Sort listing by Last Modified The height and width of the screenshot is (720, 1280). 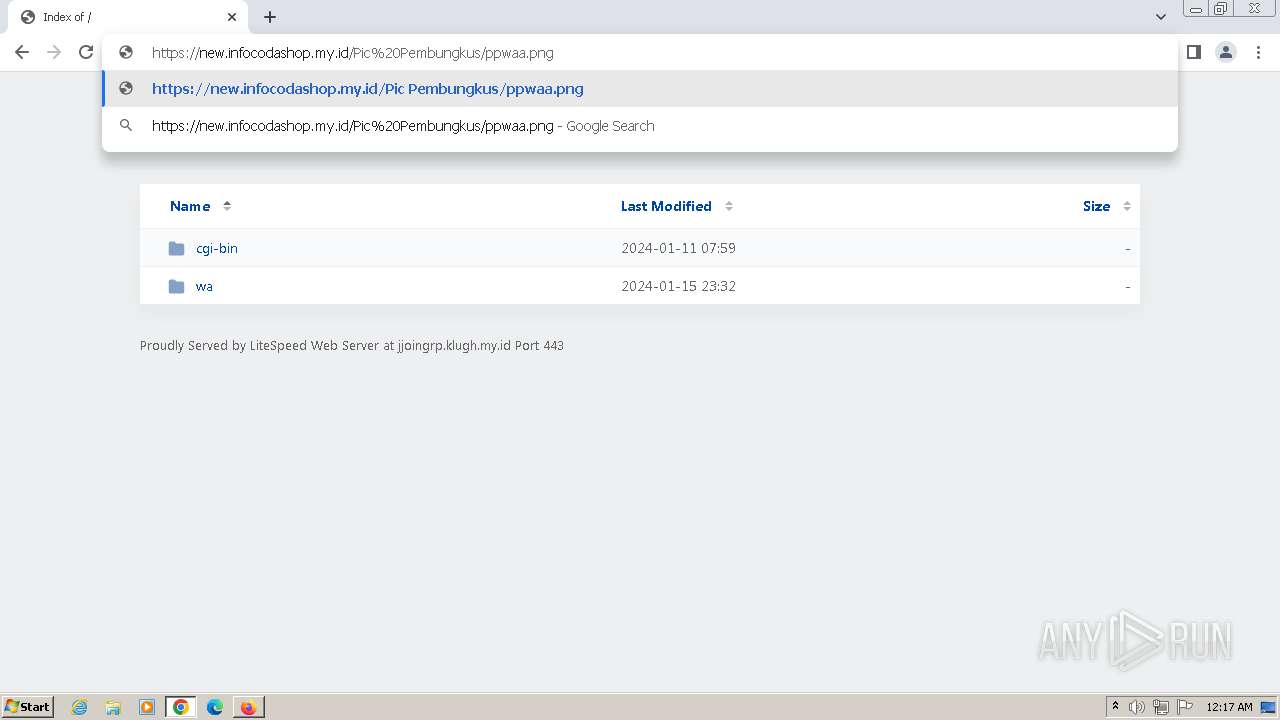(666, 206)
